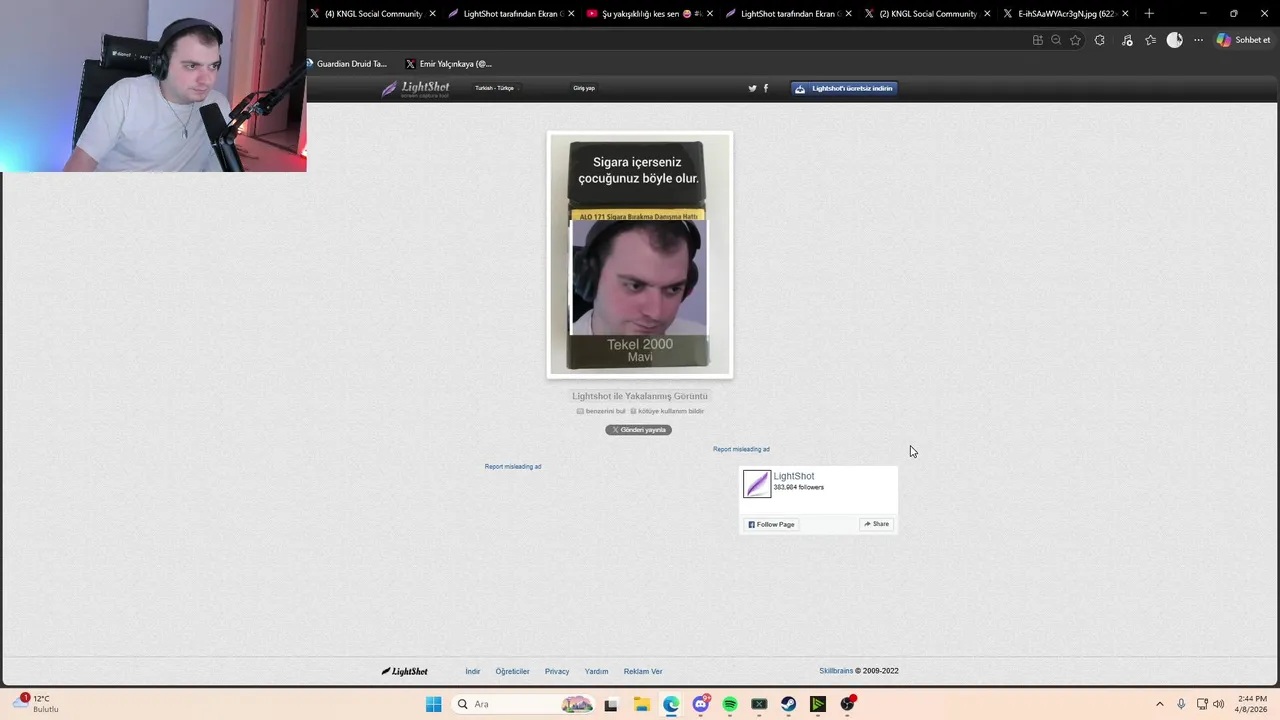Open the cigarette pack screenshot image
The height and width of the screenshot is (720, 1280).
[640, 255]
